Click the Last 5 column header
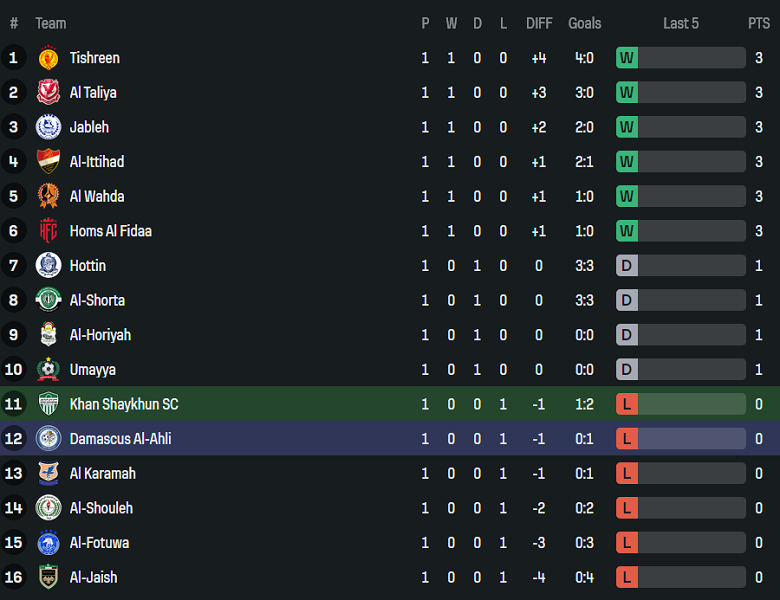Viewport: 780px width, 600px height. 681,23
